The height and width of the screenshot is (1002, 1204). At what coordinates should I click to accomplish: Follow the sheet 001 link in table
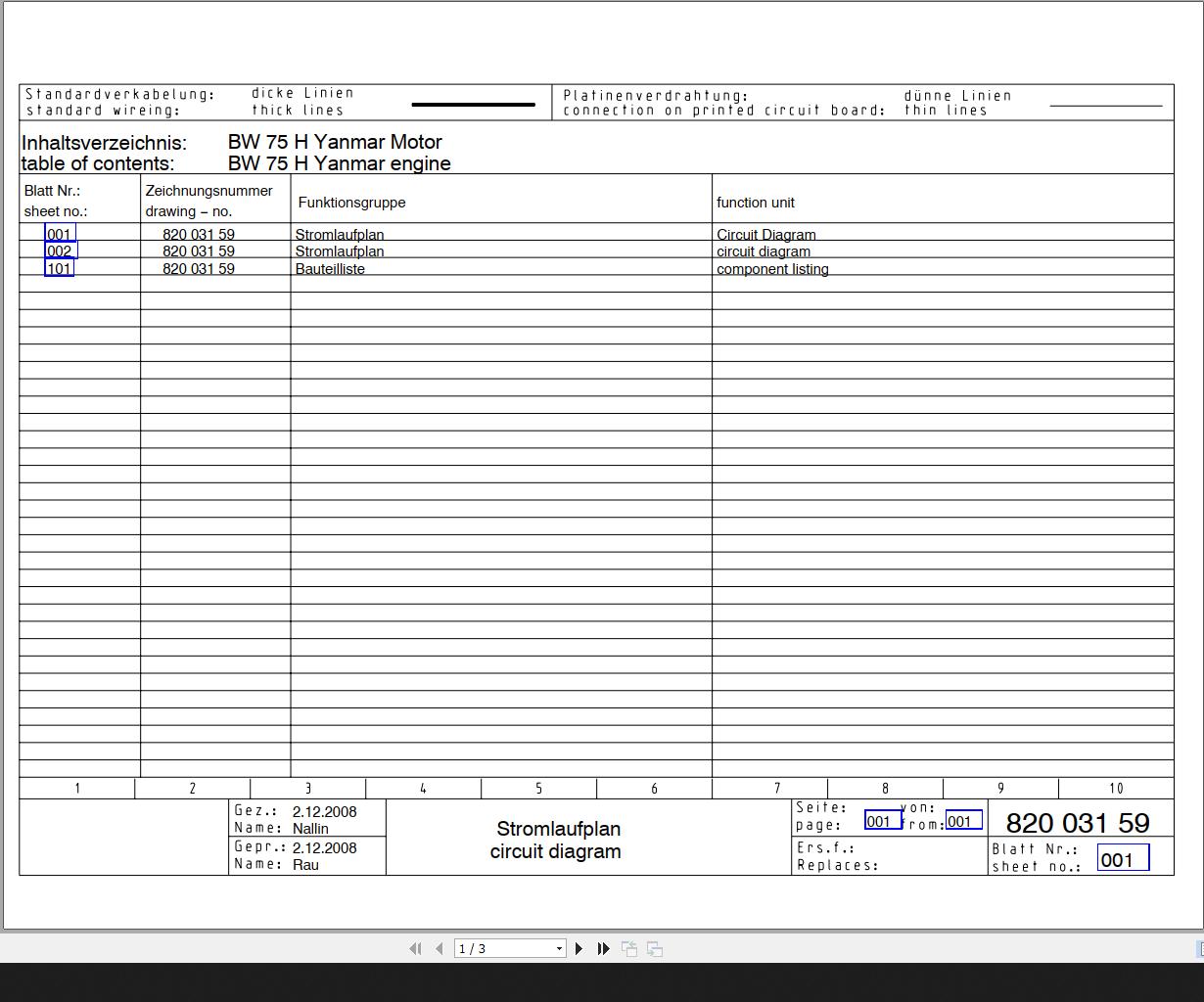point(60,234)
